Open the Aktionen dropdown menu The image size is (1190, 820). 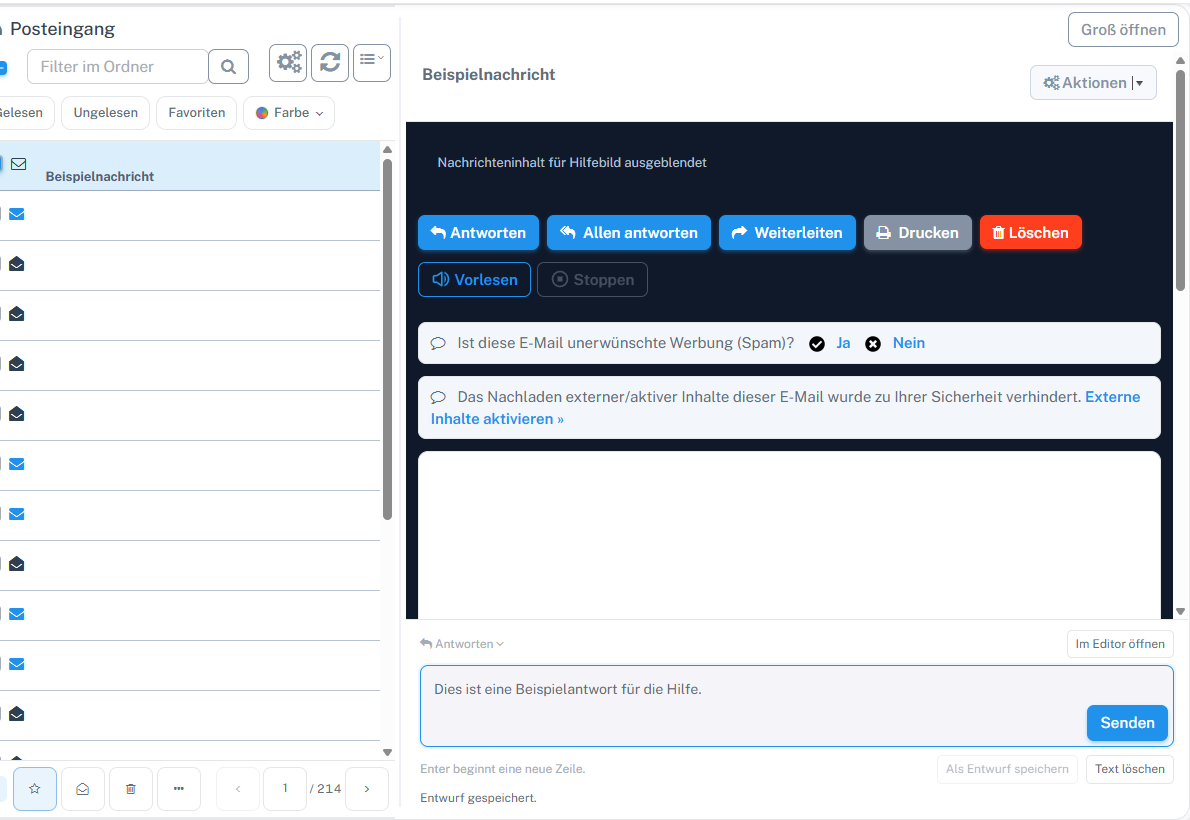point(1093,83)
